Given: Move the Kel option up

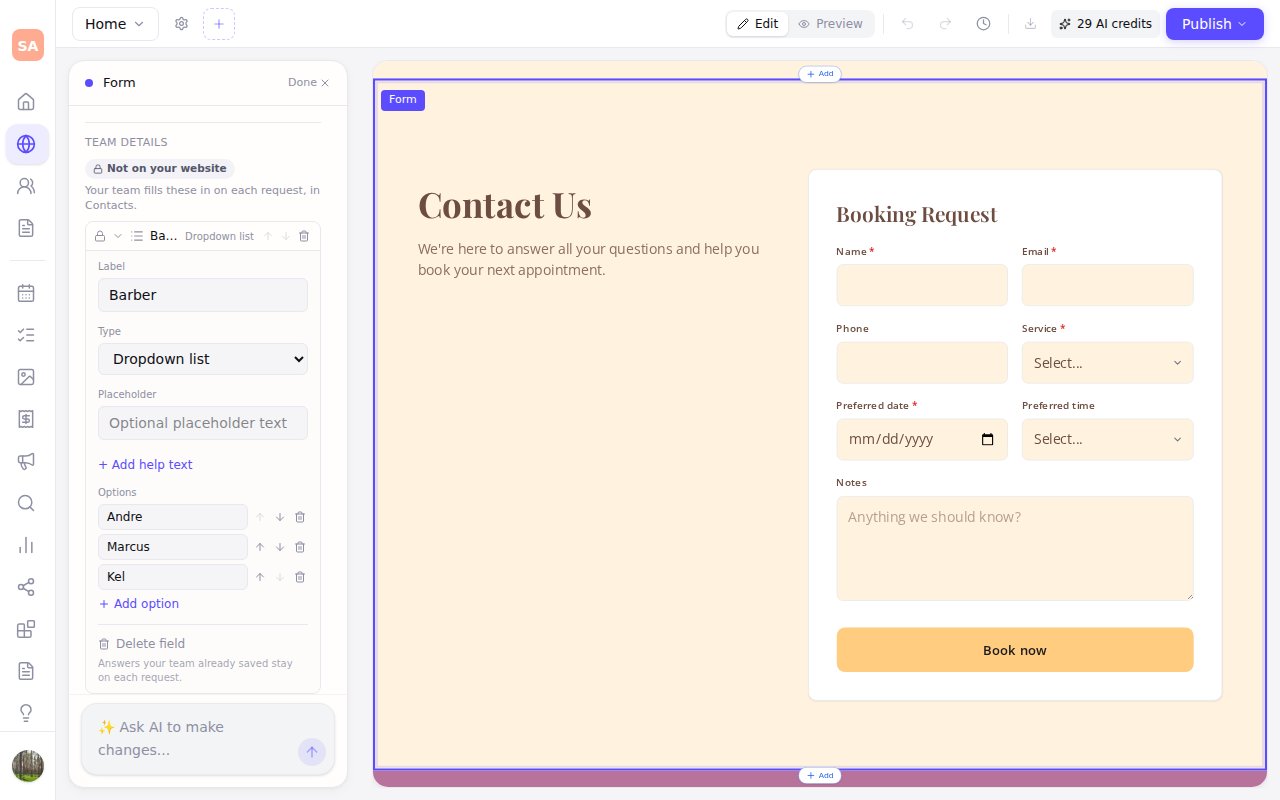Looking at the screenshot, I should pyautogui.click(x=260, y=577).
